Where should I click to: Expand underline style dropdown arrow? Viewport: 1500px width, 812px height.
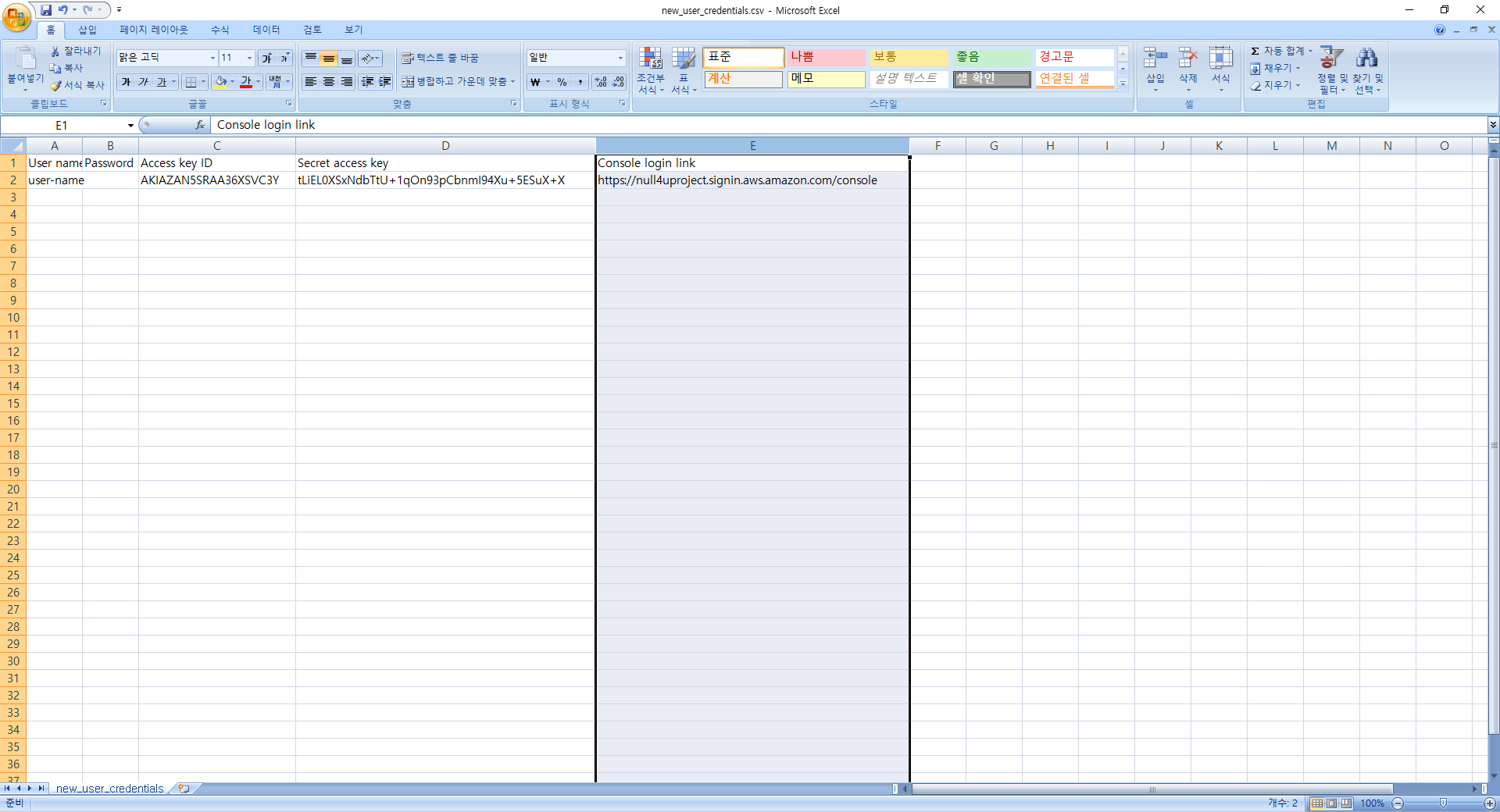173,82
